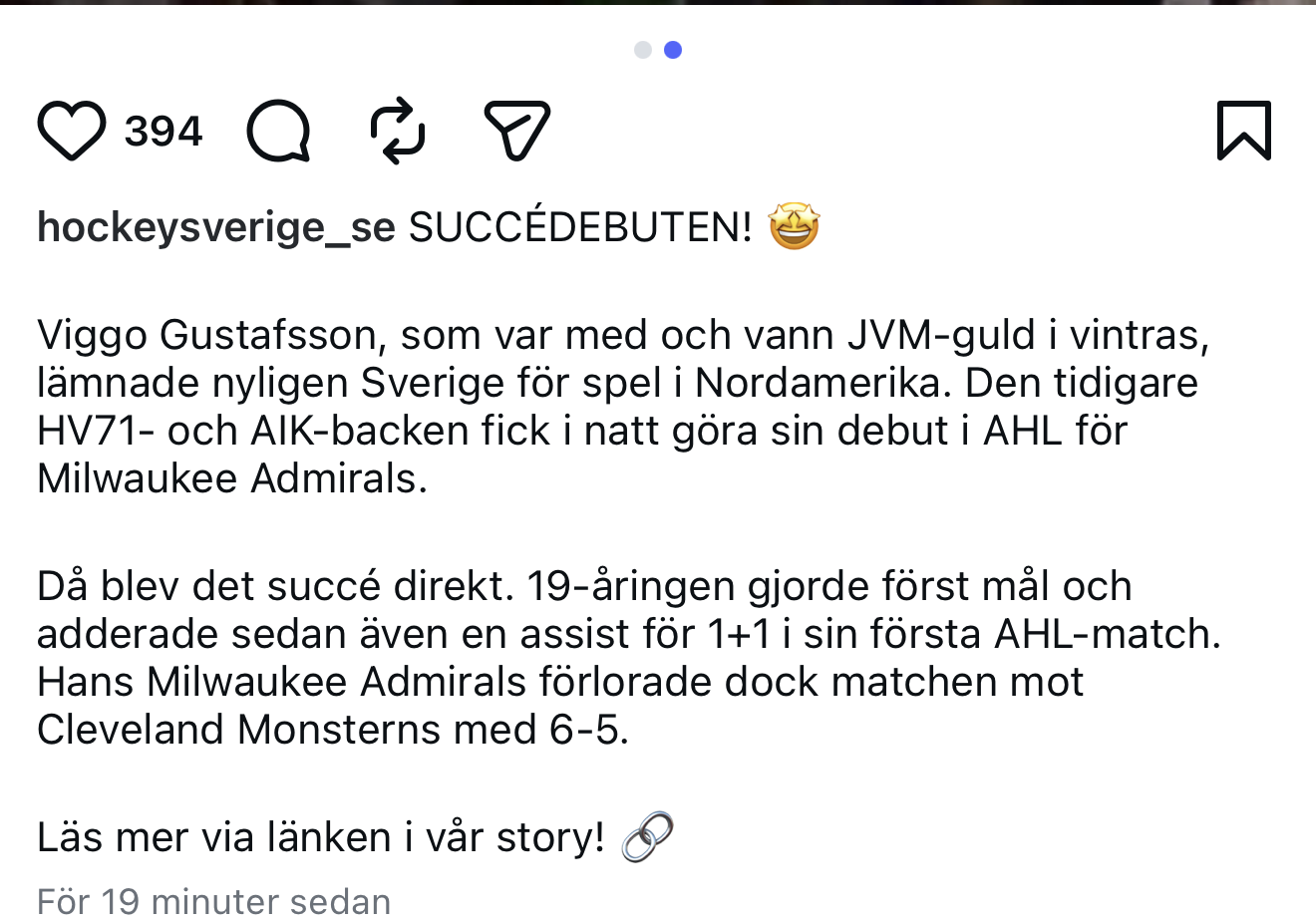Tap the post image strip at top
Screen dimensions: 1316x923
(658, 2)
